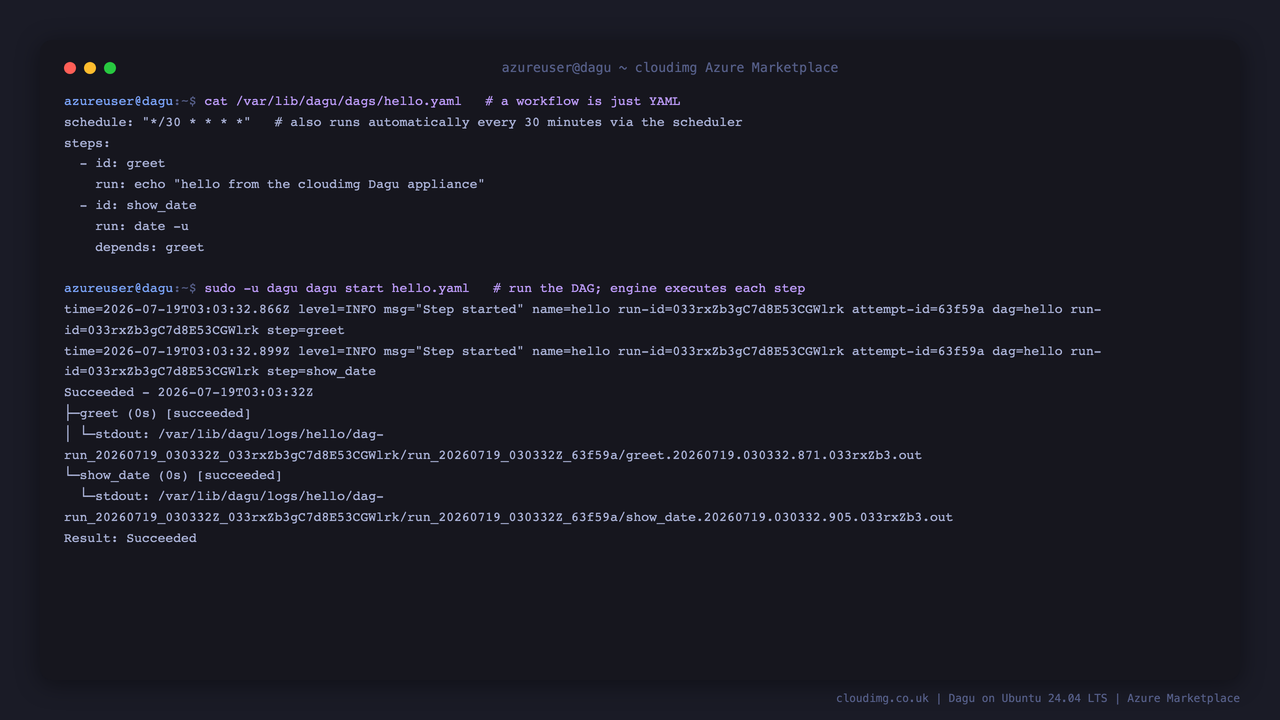Click the green maximize window dot

pyautogui.click(x=110, y=68)
